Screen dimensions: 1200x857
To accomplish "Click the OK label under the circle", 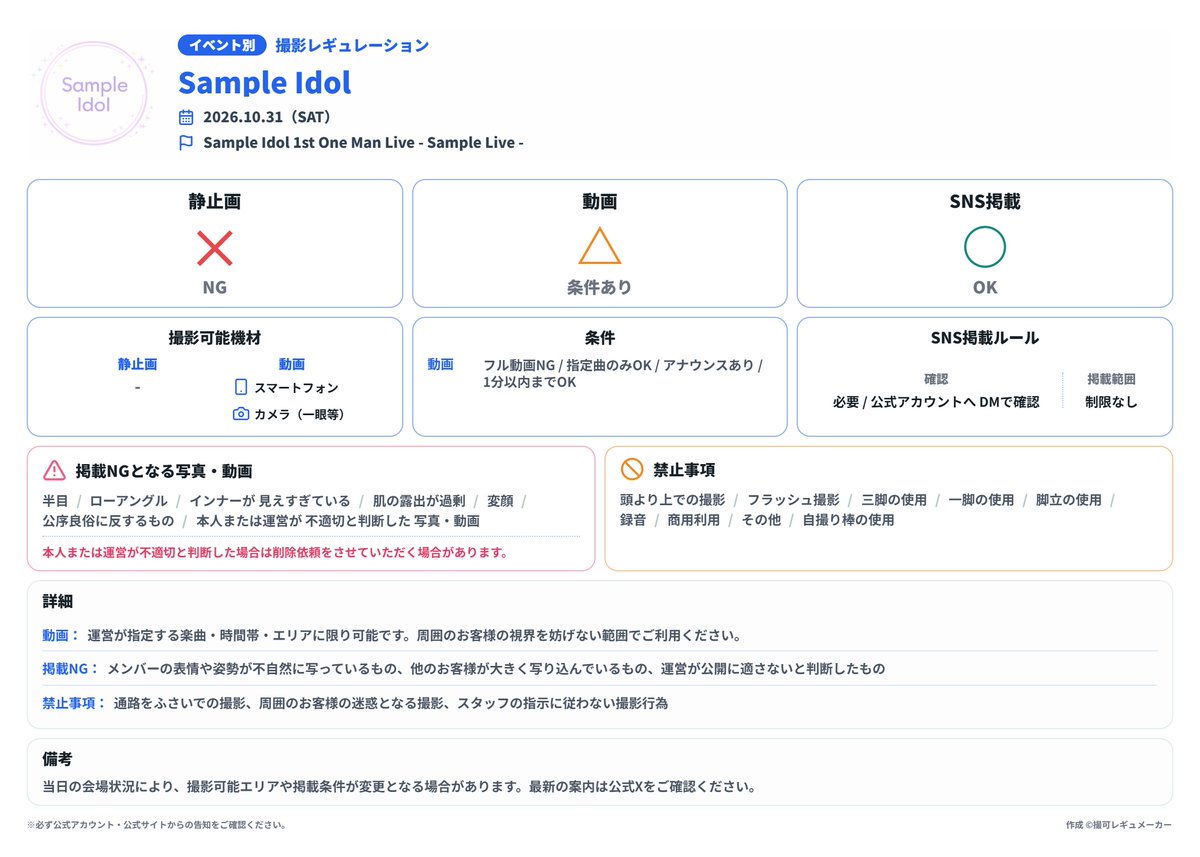I will [985, 288].
